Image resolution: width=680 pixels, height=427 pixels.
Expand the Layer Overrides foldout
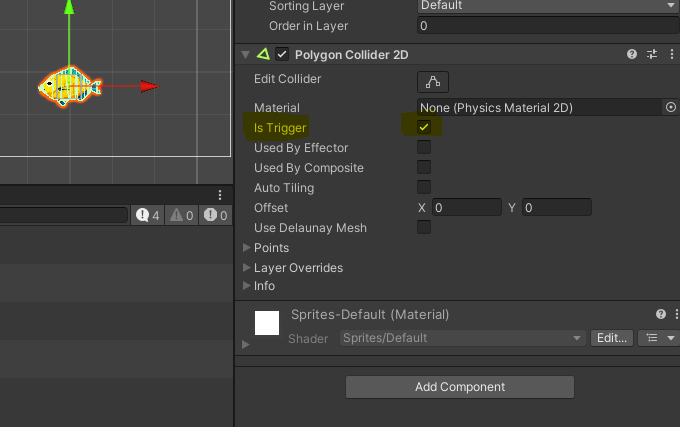246,267
